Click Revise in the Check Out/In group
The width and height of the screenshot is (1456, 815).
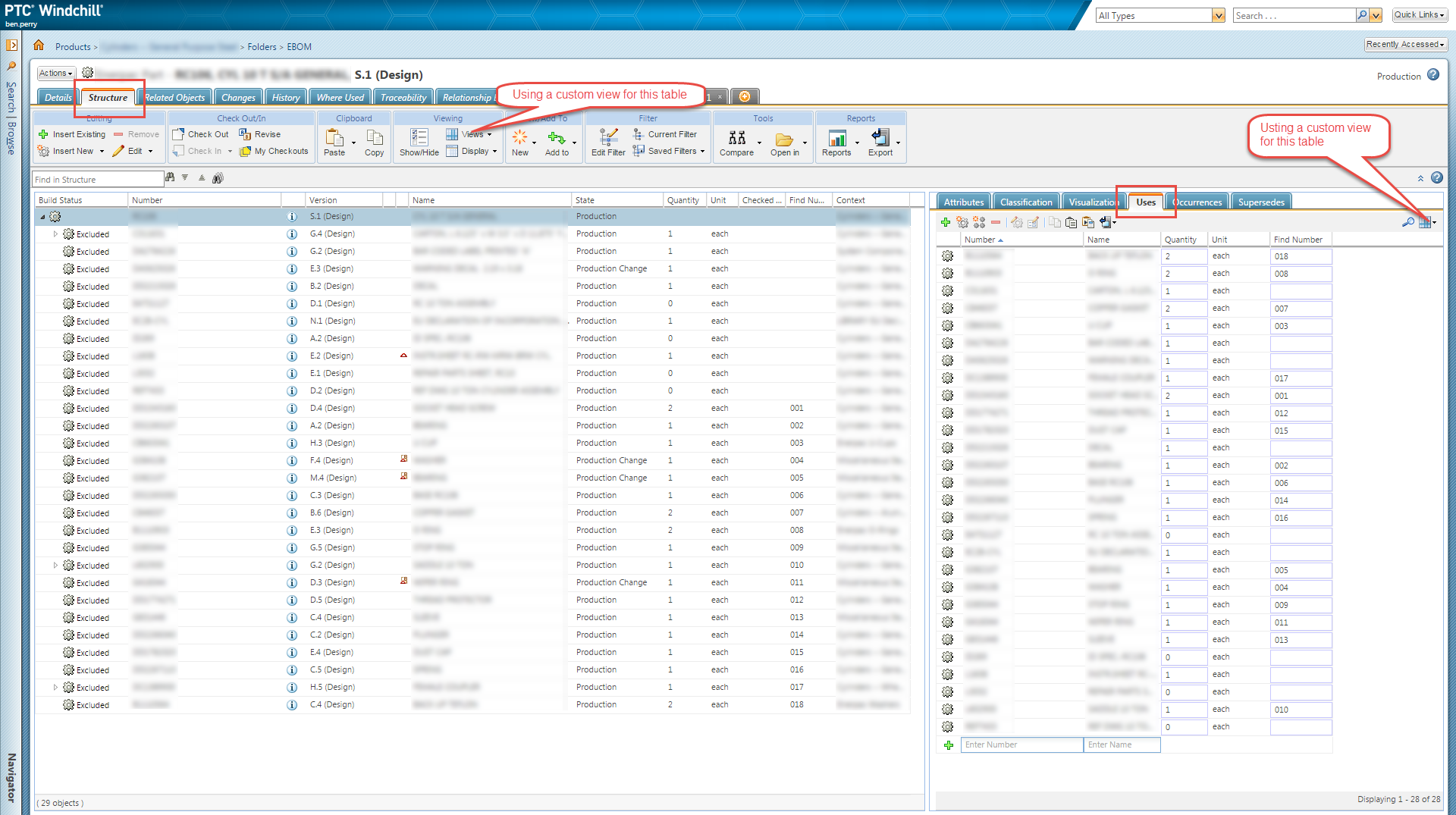(x=260, y=134)
